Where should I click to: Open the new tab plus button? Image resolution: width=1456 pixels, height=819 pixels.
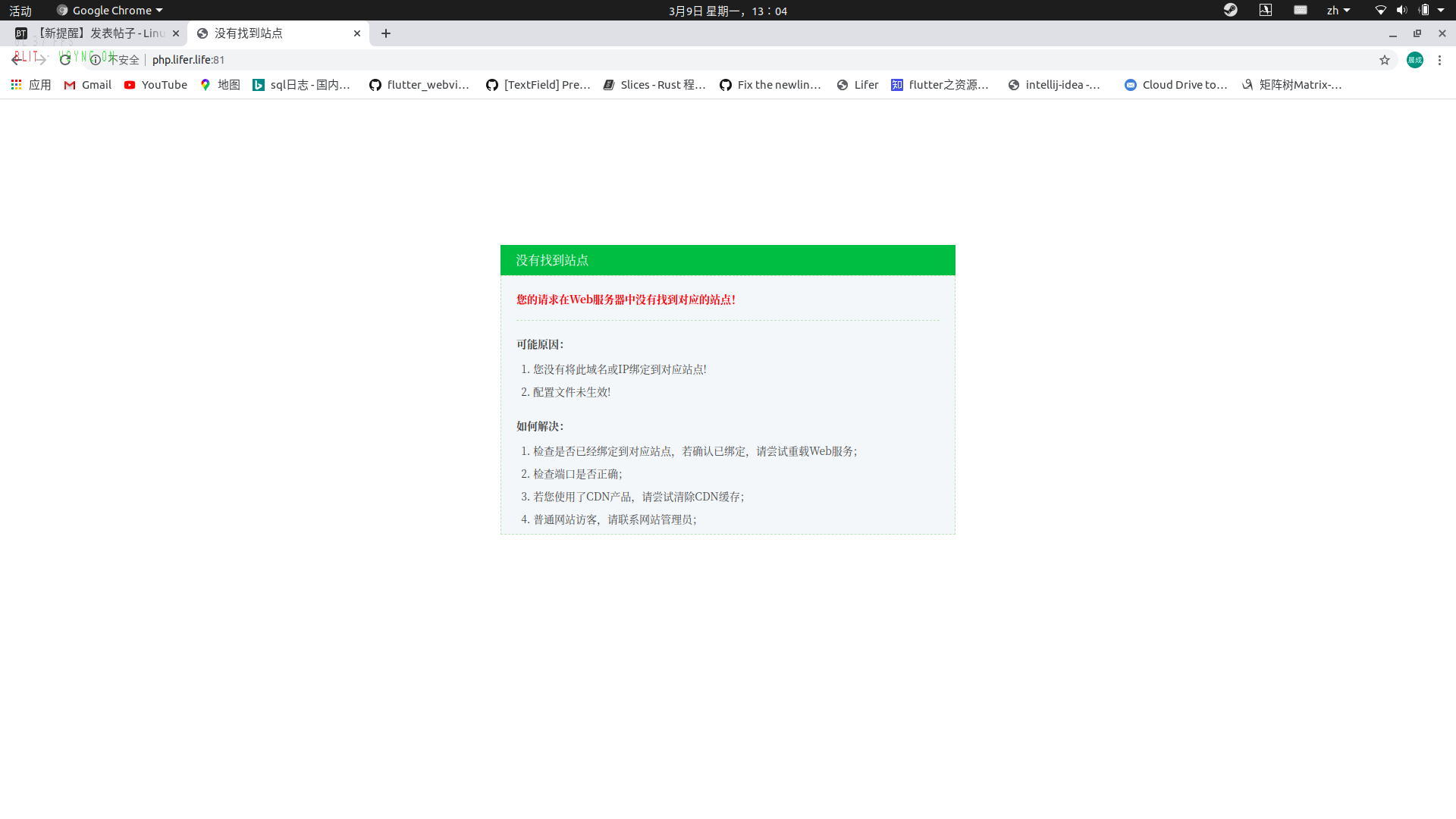pos(386,33)
